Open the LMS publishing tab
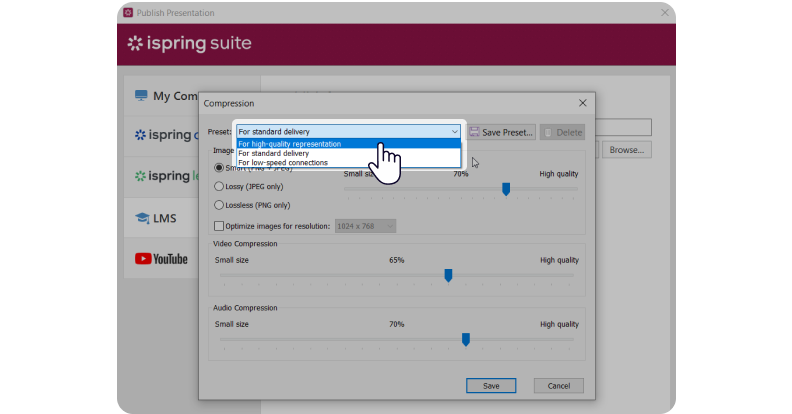 coord(162,218)
